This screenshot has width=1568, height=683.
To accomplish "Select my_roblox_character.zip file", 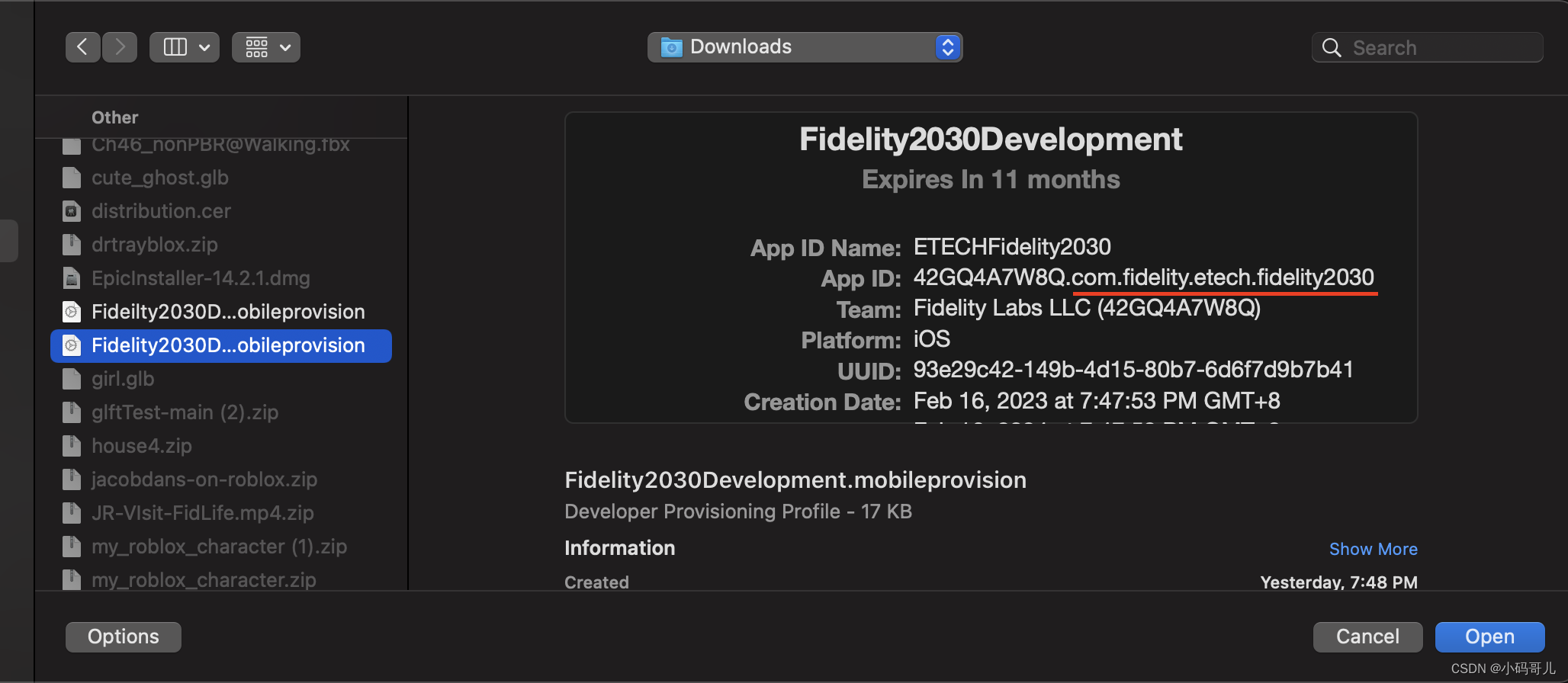I will [x=221, y=579].
